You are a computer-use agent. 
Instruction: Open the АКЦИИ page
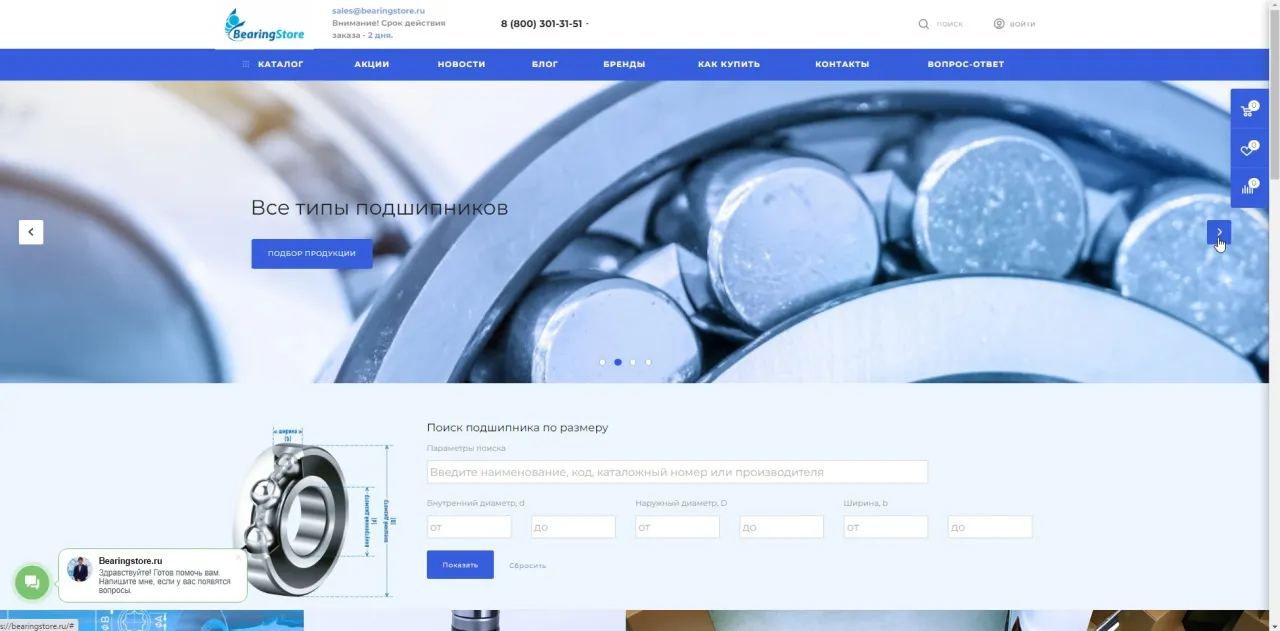point(371,63)
